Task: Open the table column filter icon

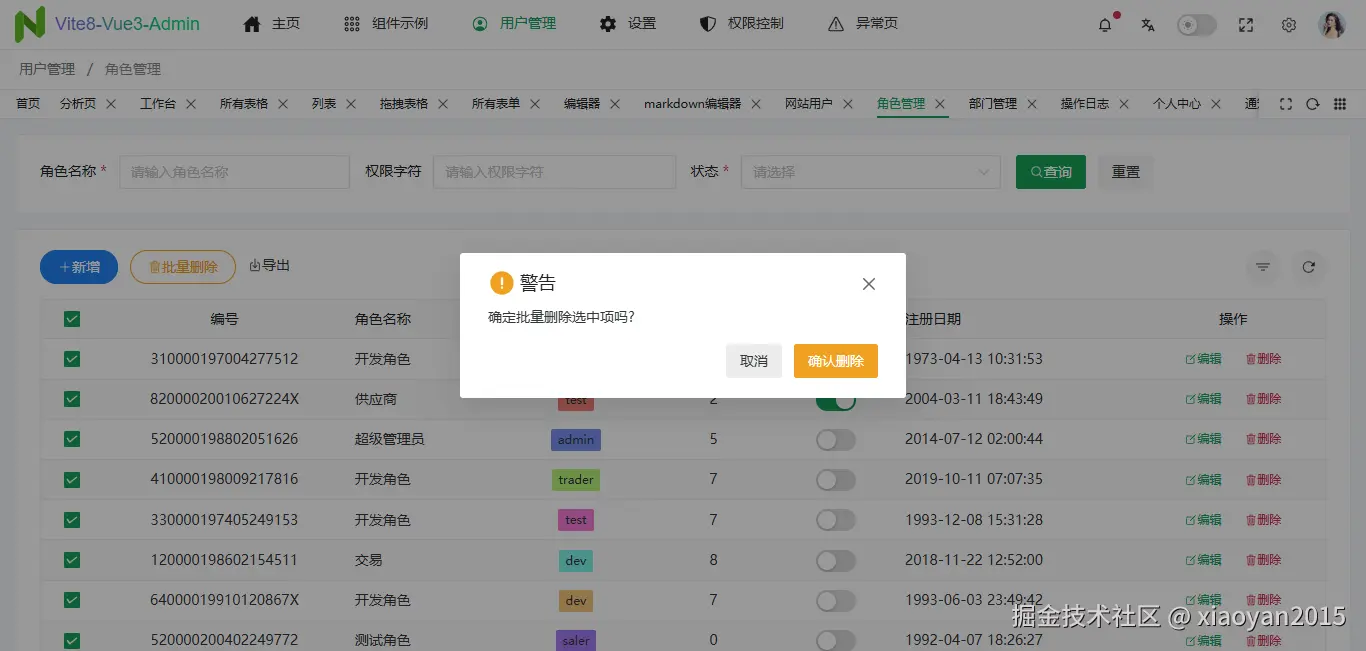Action: (1263, 267)
